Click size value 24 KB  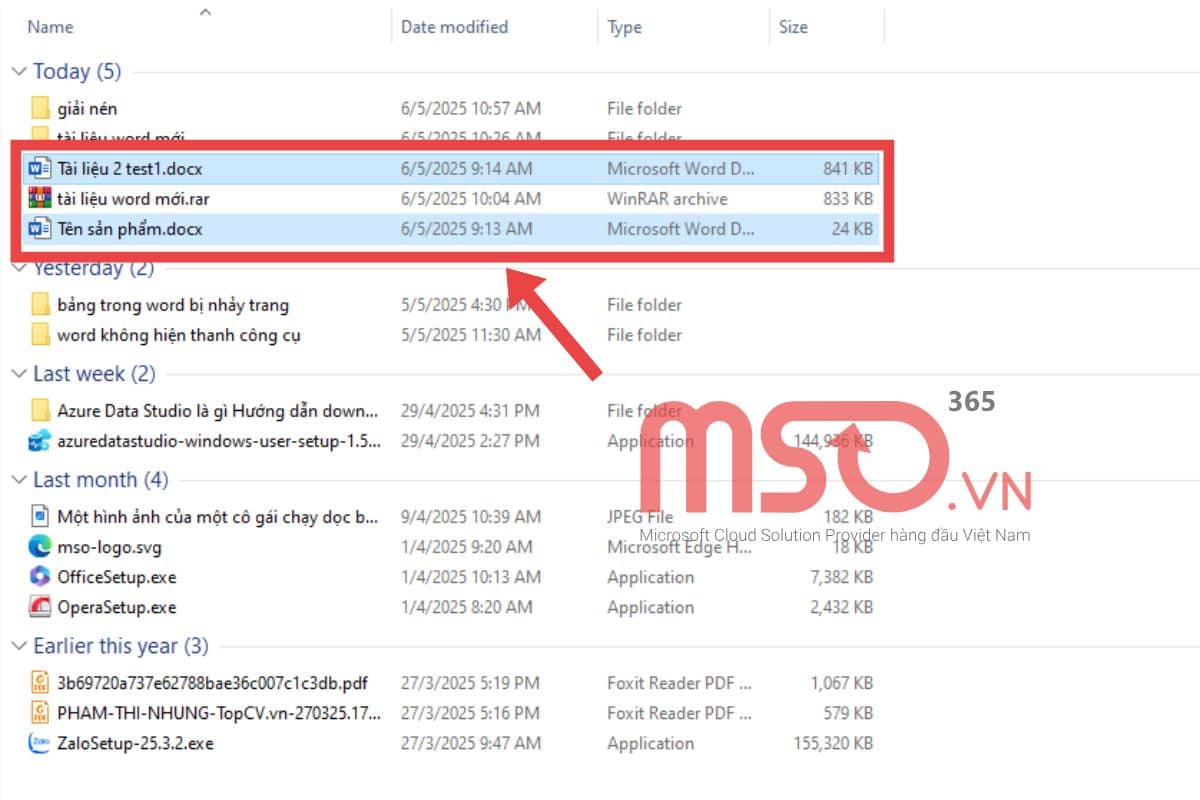[x=852, y=228]
